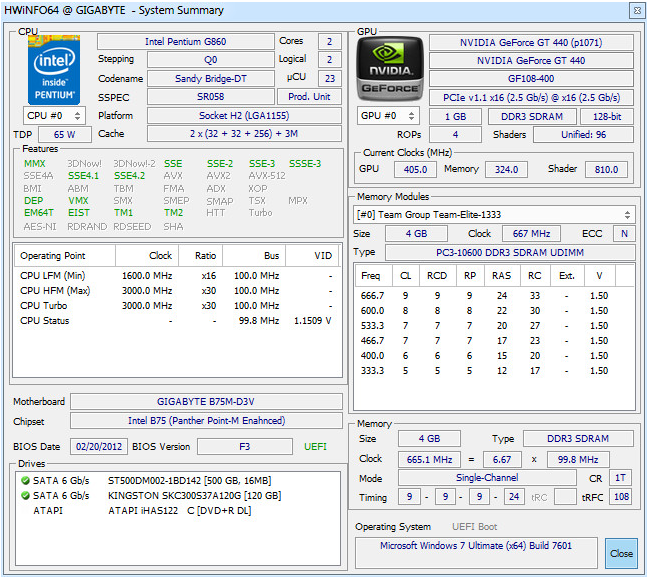The width and height of the screenshot is (648, 578).
Task: Click the Close button
Action: coord(621,553)
